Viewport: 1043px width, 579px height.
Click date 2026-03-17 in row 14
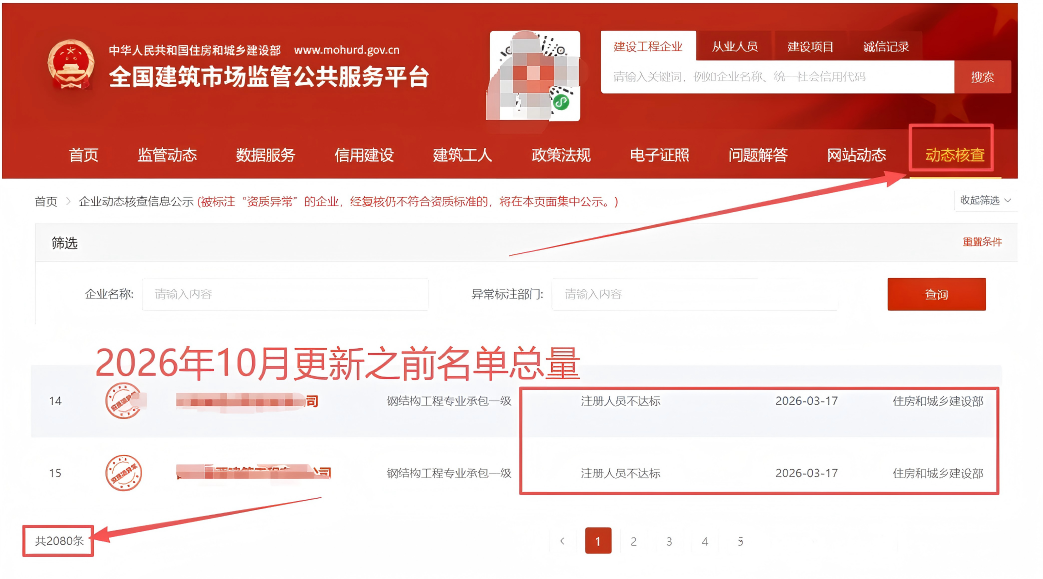tap(806, 401)
